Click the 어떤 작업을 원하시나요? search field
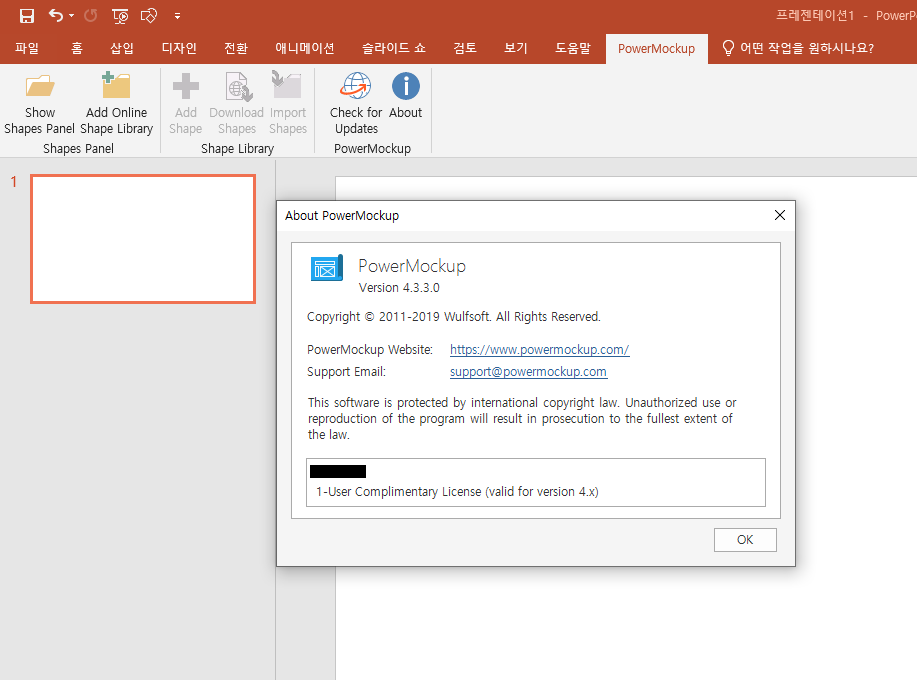The image size is (917, 680). tap(807, 49)
